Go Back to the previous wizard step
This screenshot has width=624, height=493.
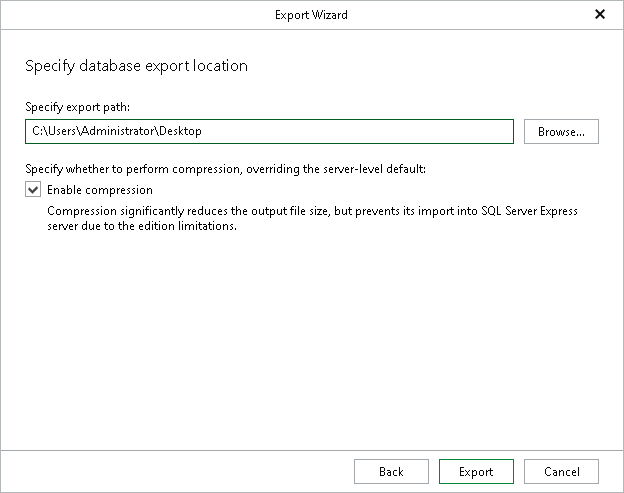tap(391, 472)
